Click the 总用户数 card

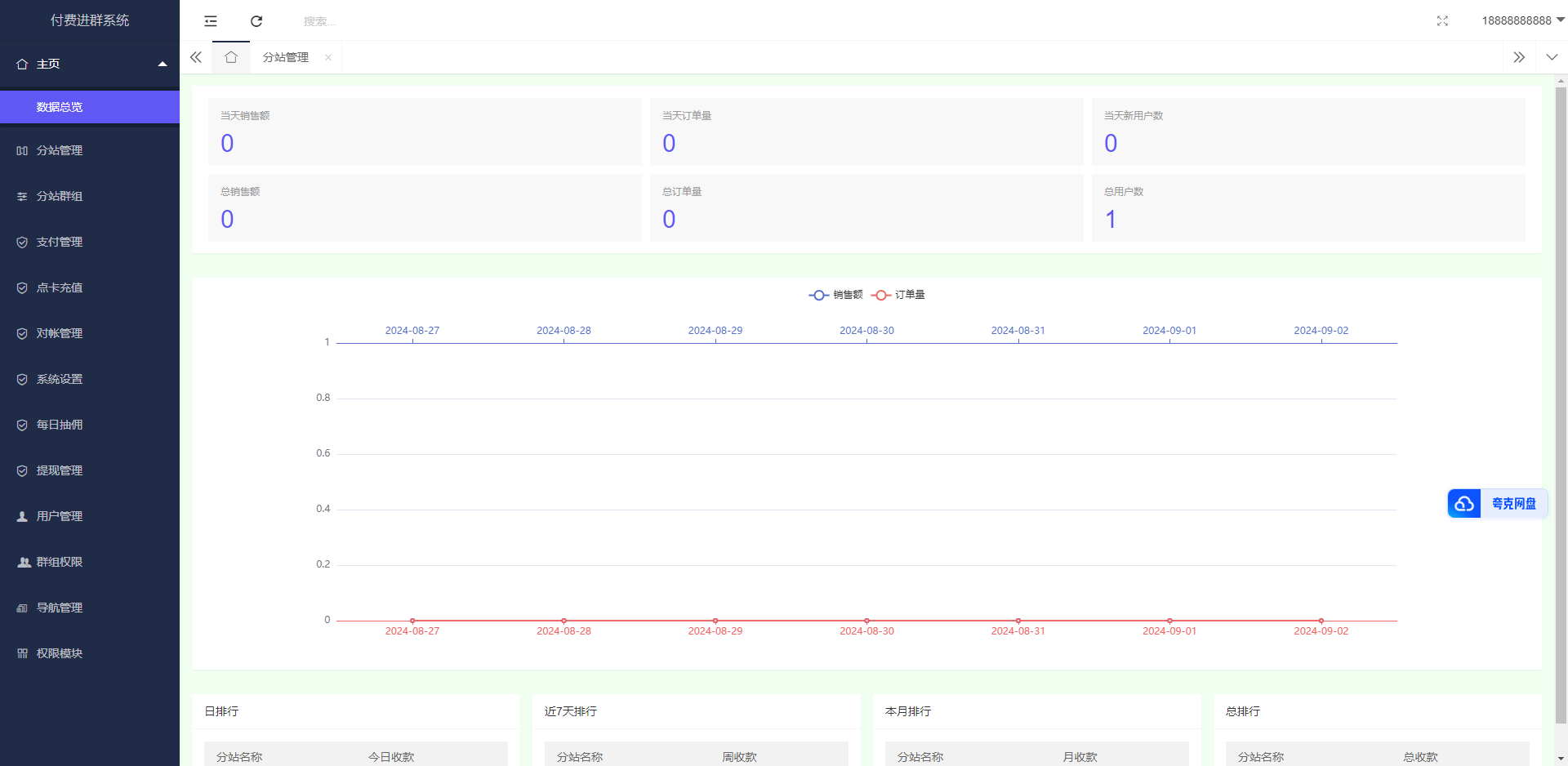pos(1308,207)
